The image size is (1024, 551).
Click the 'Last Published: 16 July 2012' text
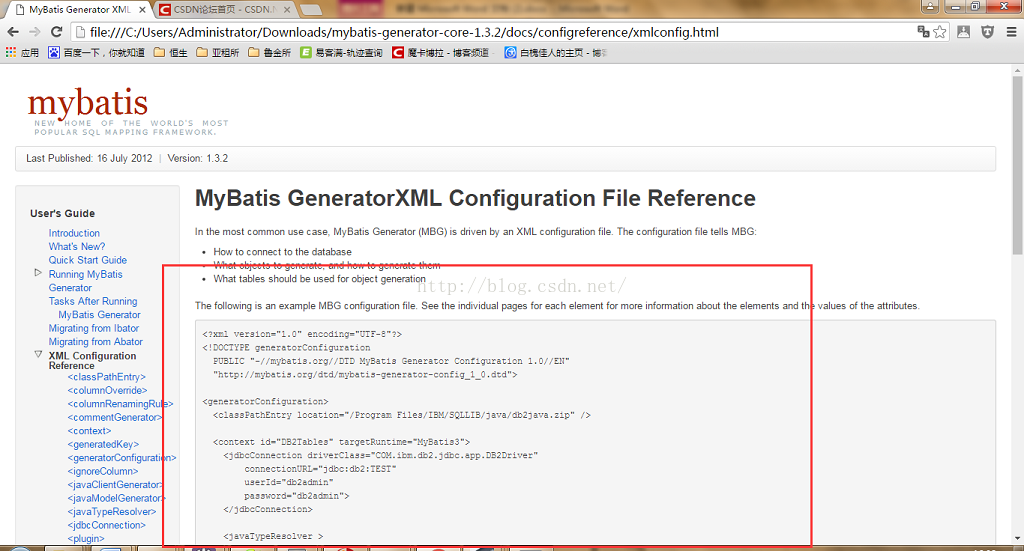click(x=89, y=158)
